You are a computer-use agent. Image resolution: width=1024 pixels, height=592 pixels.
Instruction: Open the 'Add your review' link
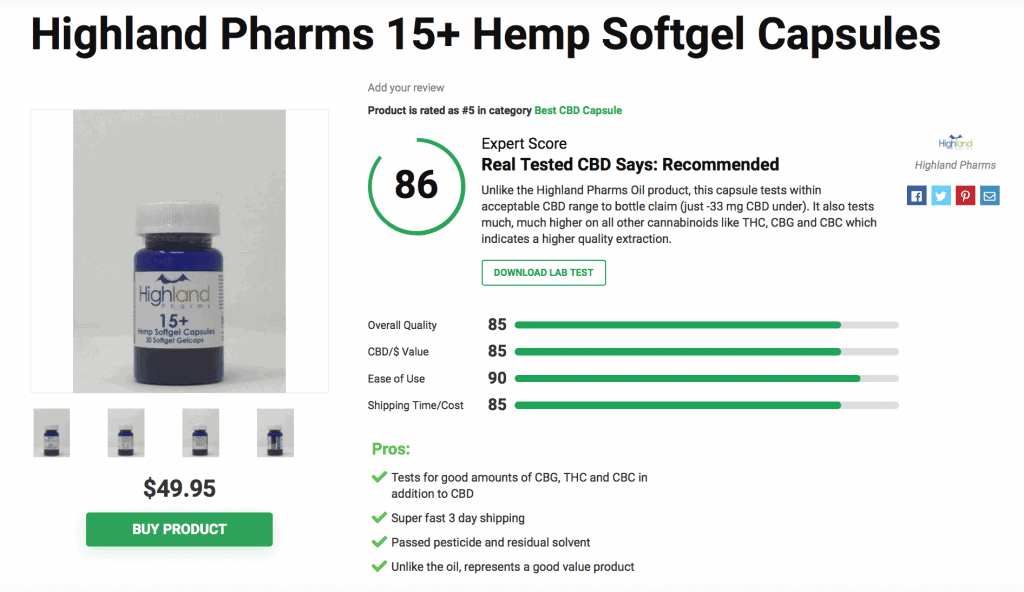(x=405, y=87)
